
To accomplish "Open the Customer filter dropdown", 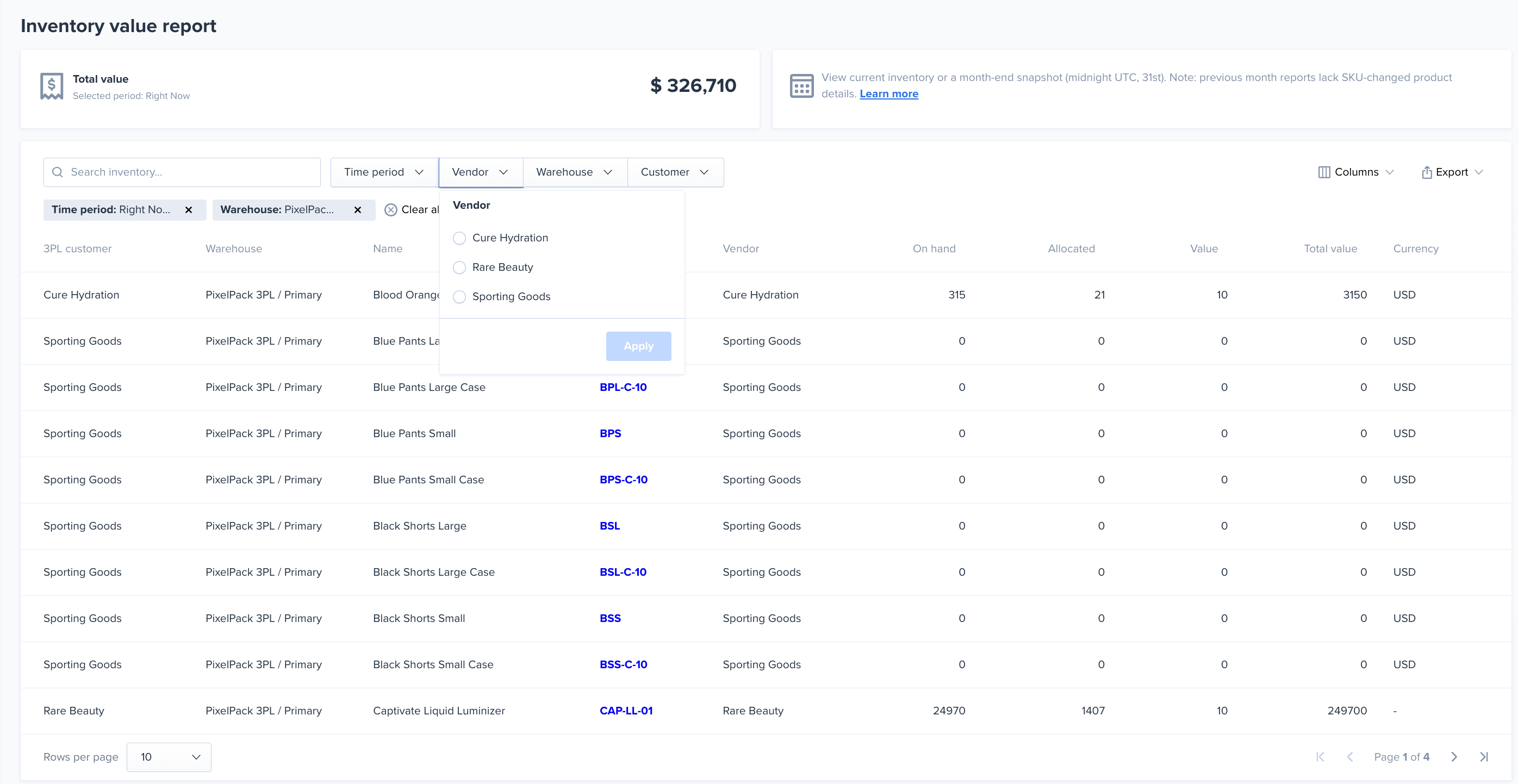I will click(x=674, y=172).
